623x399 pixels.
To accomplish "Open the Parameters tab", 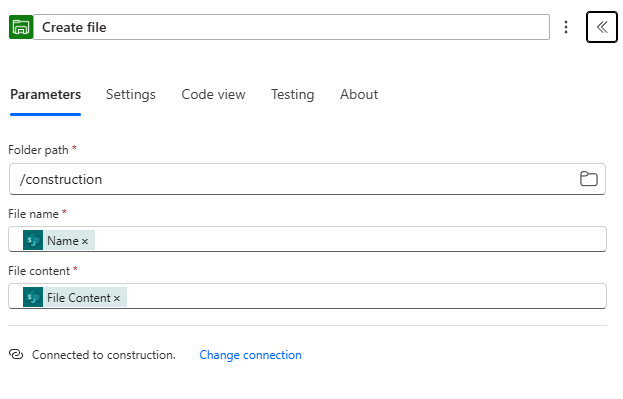I will (45, 95).
